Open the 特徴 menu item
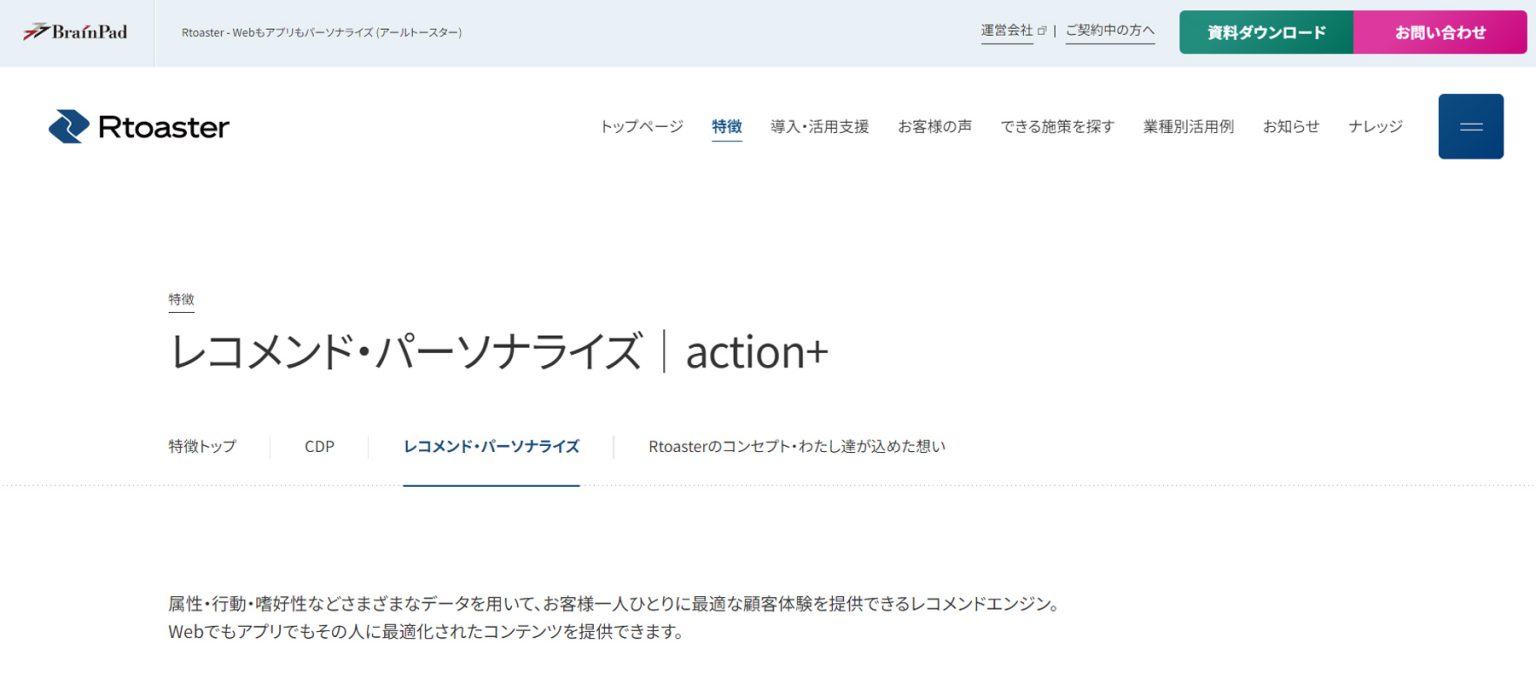Viewport: 1536px width, 678px height. [x=726, y=126]
